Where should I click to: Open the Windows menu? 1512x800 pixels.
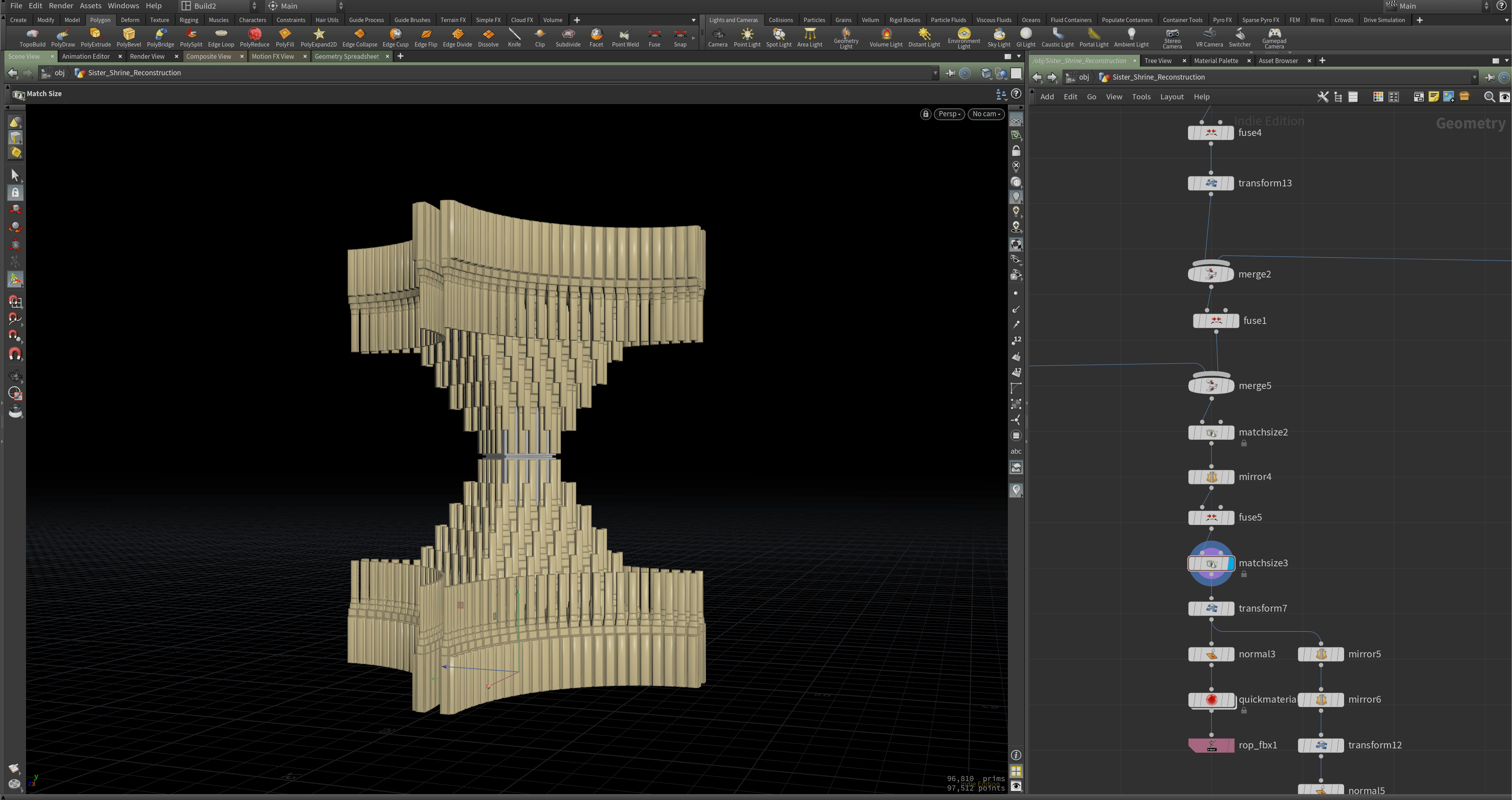[123, 5]
